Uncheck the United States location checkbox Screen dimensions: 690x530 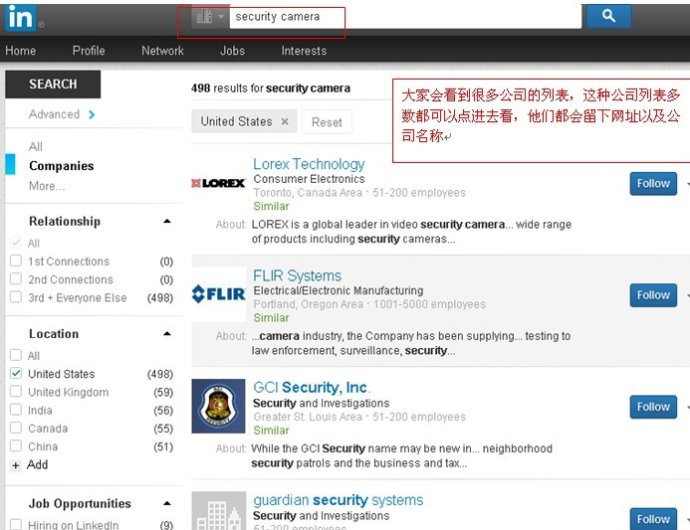point(15,374)
